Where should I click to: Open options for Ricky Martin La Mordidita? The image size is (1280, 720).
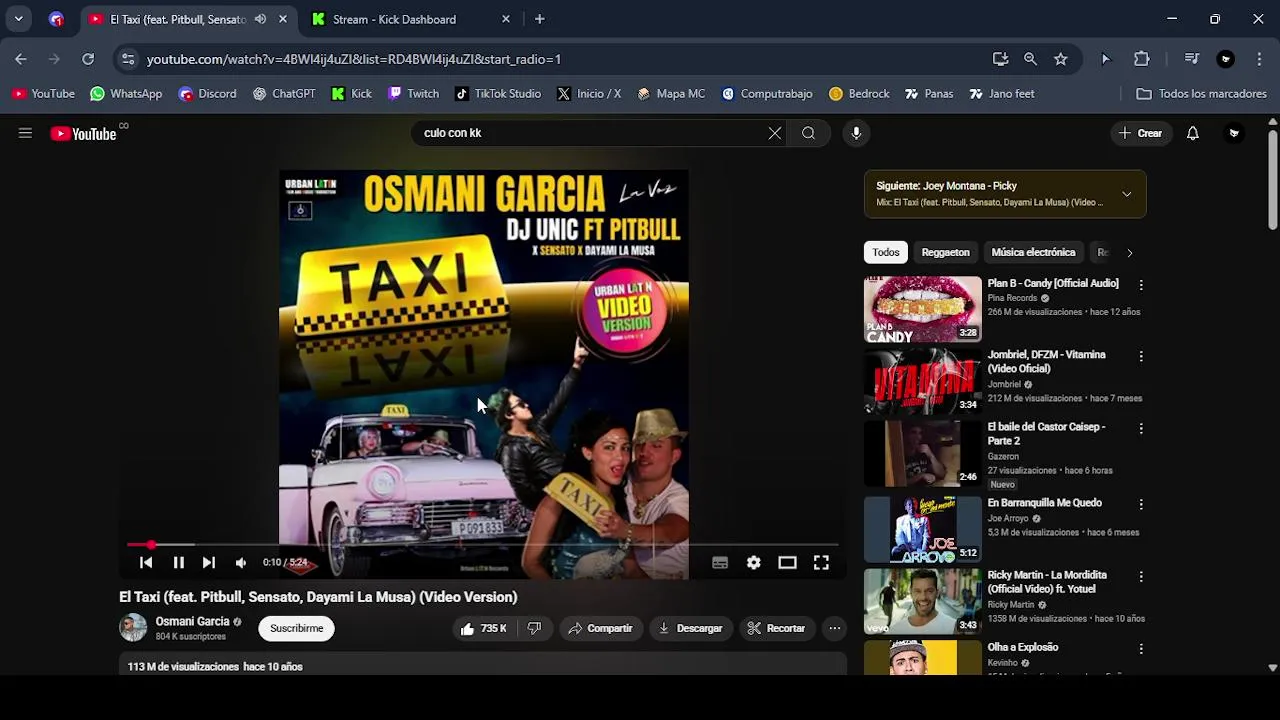pos(1141,576)
